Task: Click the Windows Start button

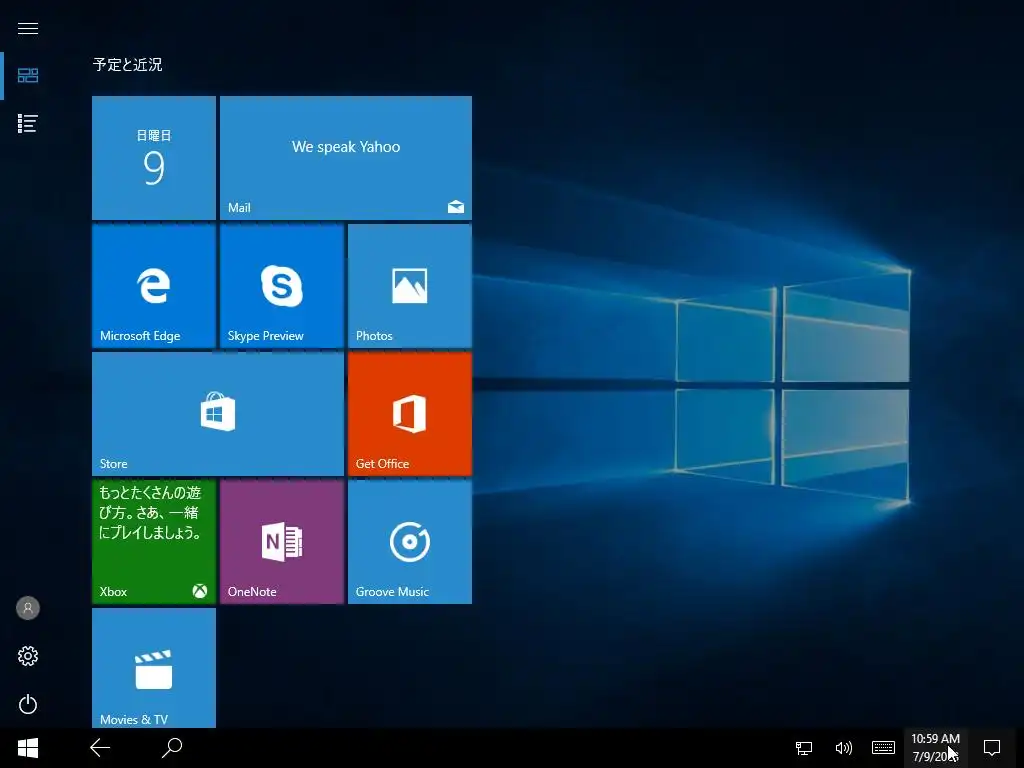Action: (x=27, y=748)
